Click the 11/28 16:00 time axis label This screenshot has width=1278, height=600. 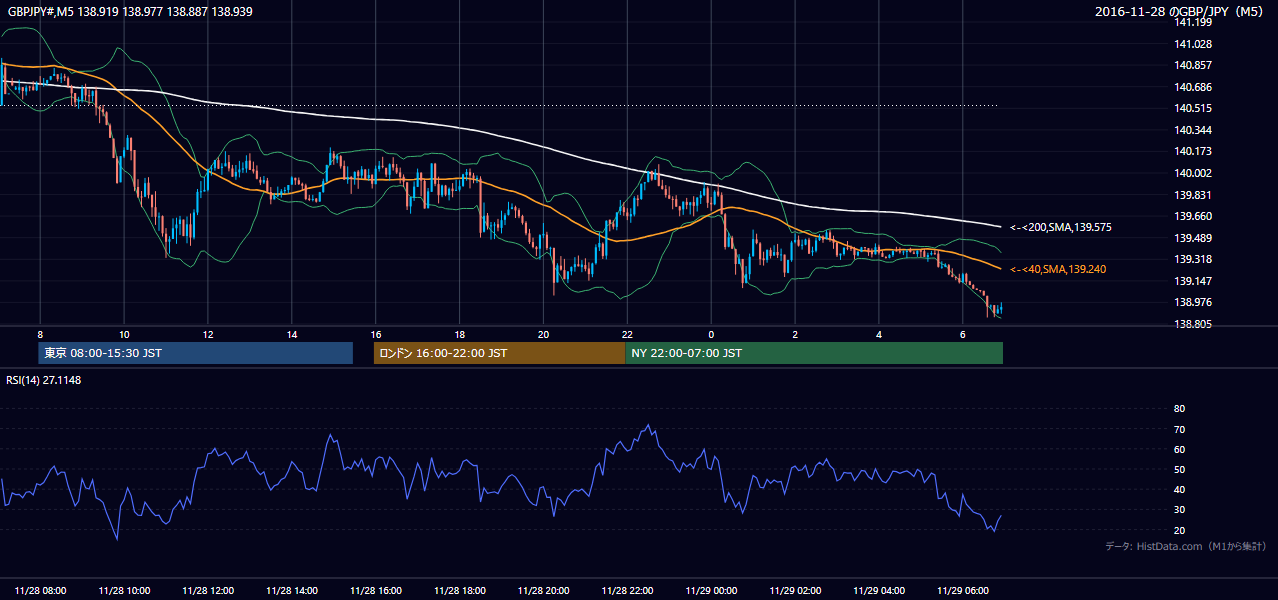(377, 591)
